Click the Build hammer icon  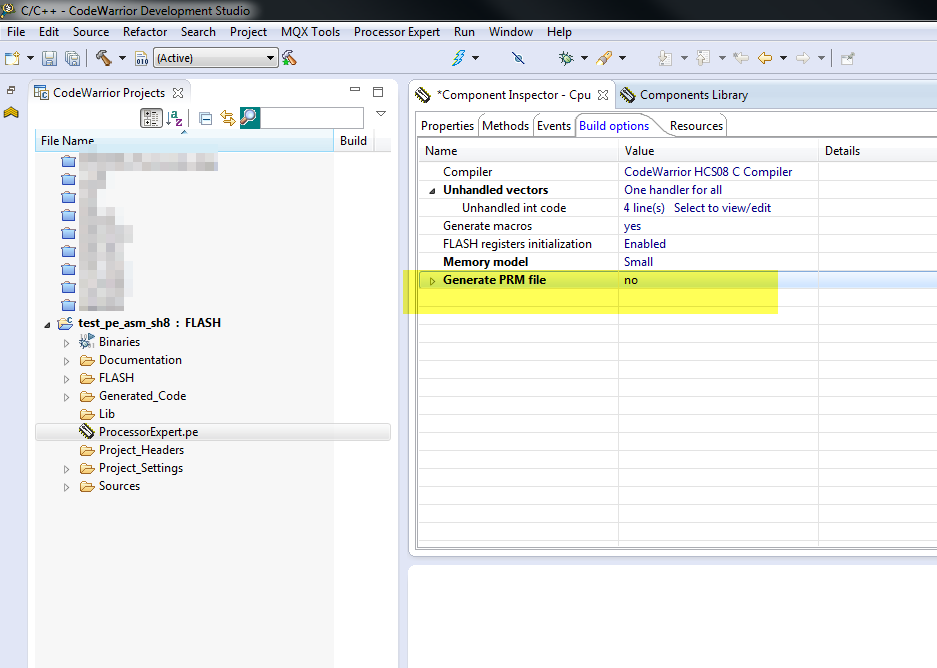point(103,58)
